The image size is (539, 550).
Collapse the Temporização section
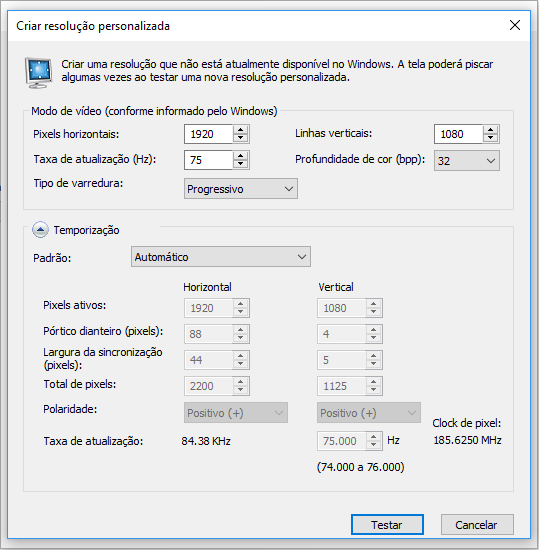(x=40, y=230)
